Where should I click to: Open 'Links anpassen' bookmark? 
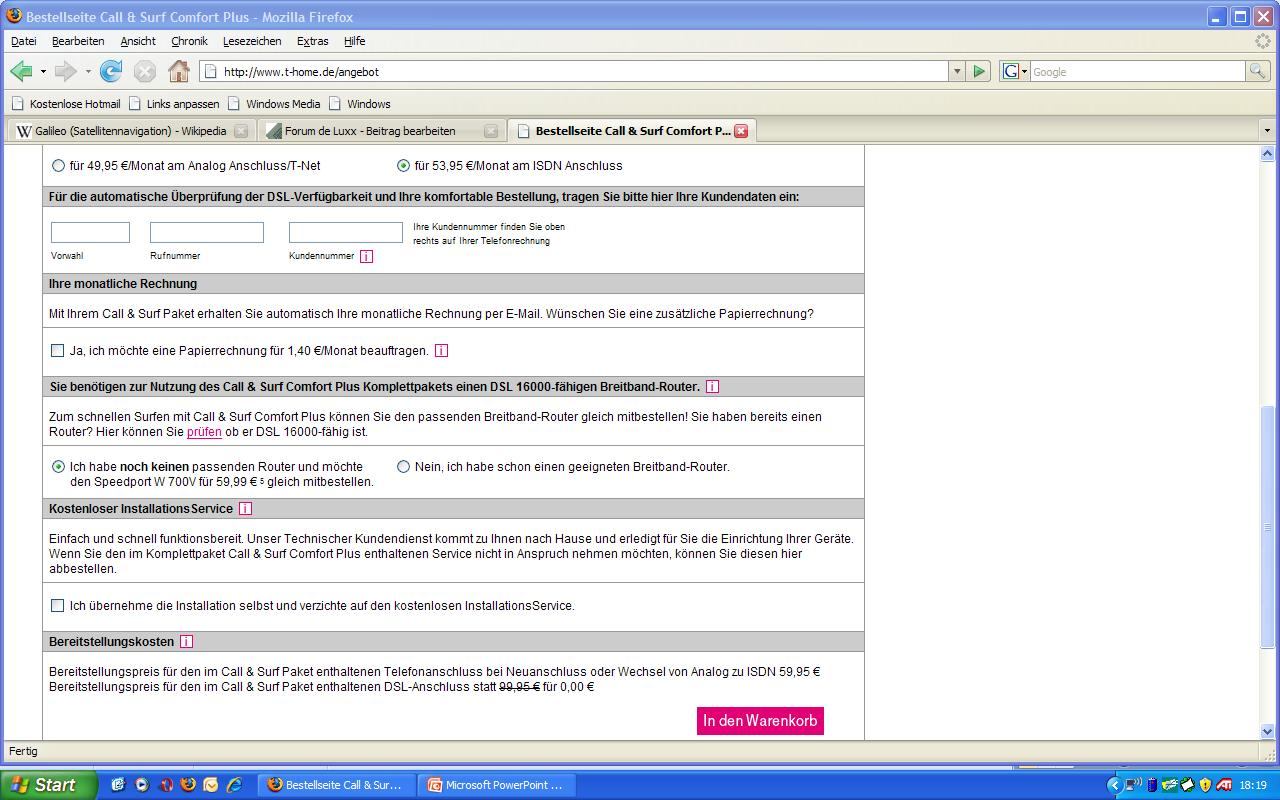pyautogui.click(x=174, y=104)
